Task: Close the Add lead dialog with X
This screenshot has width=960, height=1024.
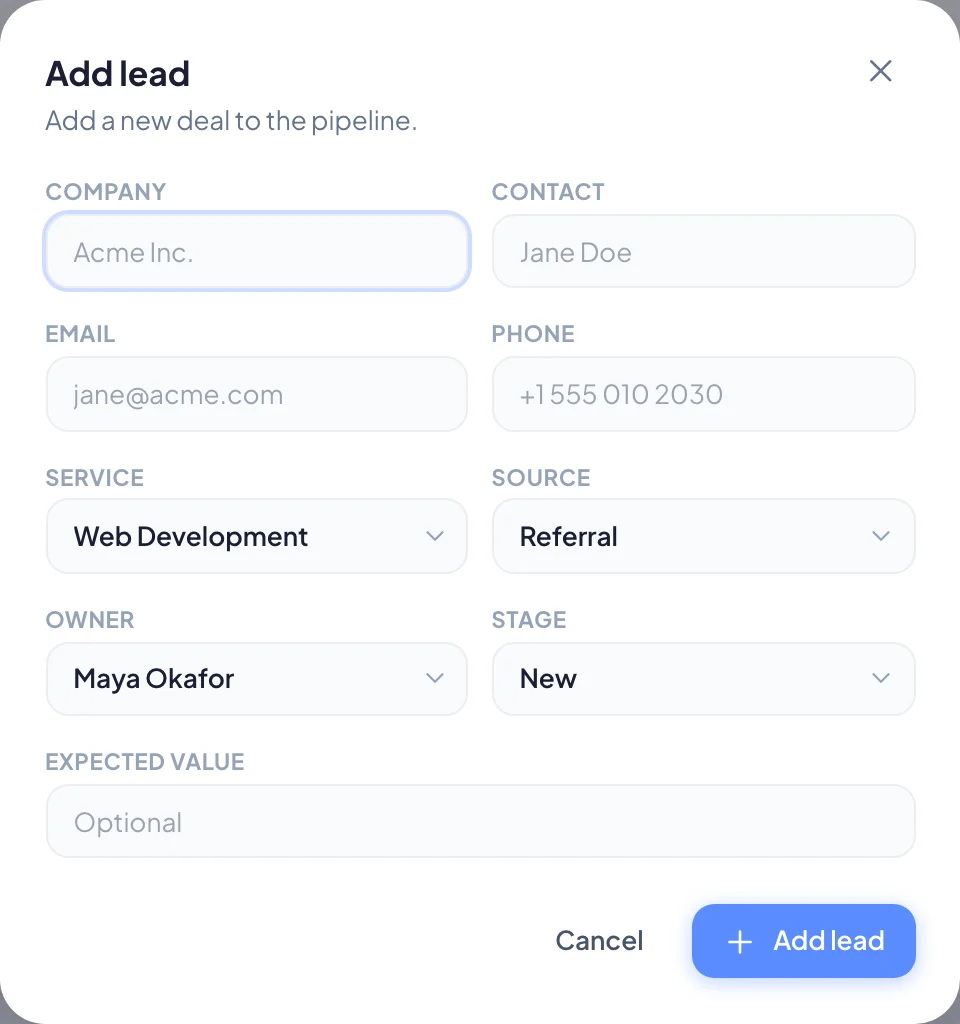Action: click(880, 71)
